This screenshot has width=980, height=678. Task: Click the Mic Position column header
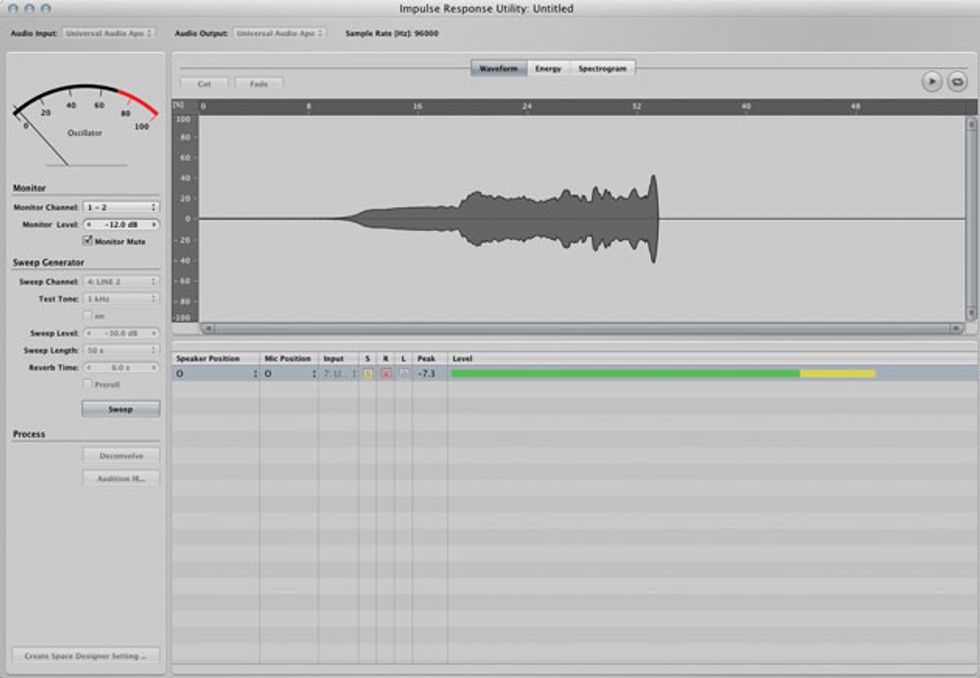click(x=289, y=359)
